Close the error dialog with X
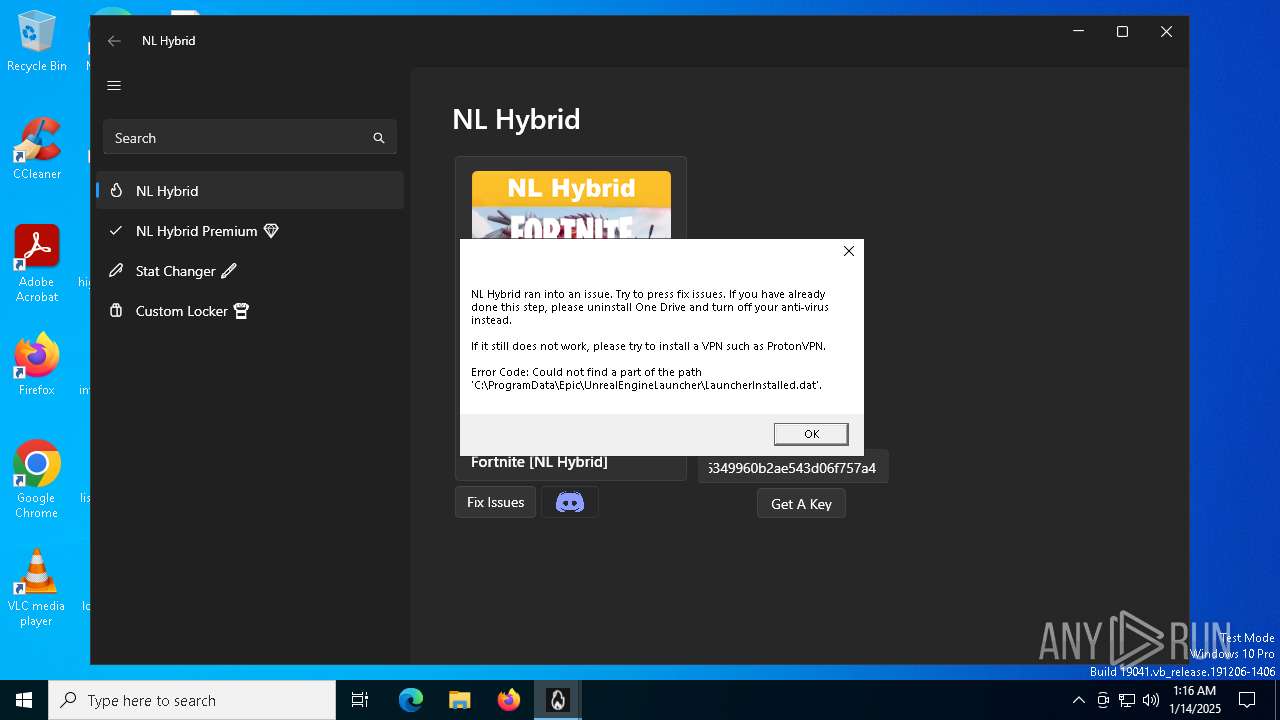 pos(849,251)
